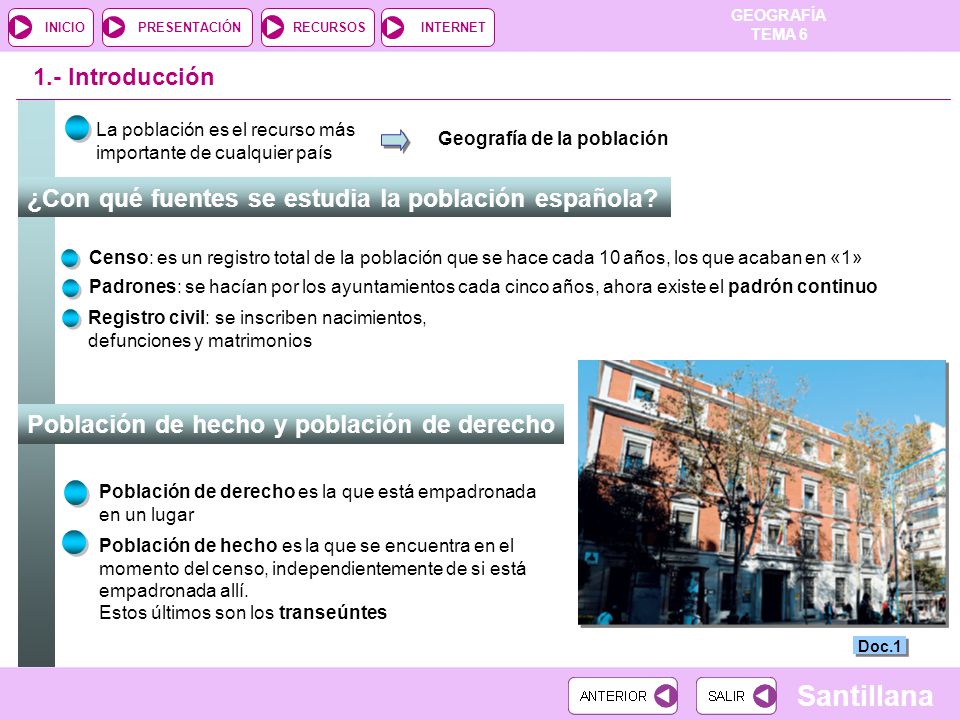The image size is (960, 720).
Task: Click 'defunciones y matrimonios' line
Action: click(x=200, y=340)
